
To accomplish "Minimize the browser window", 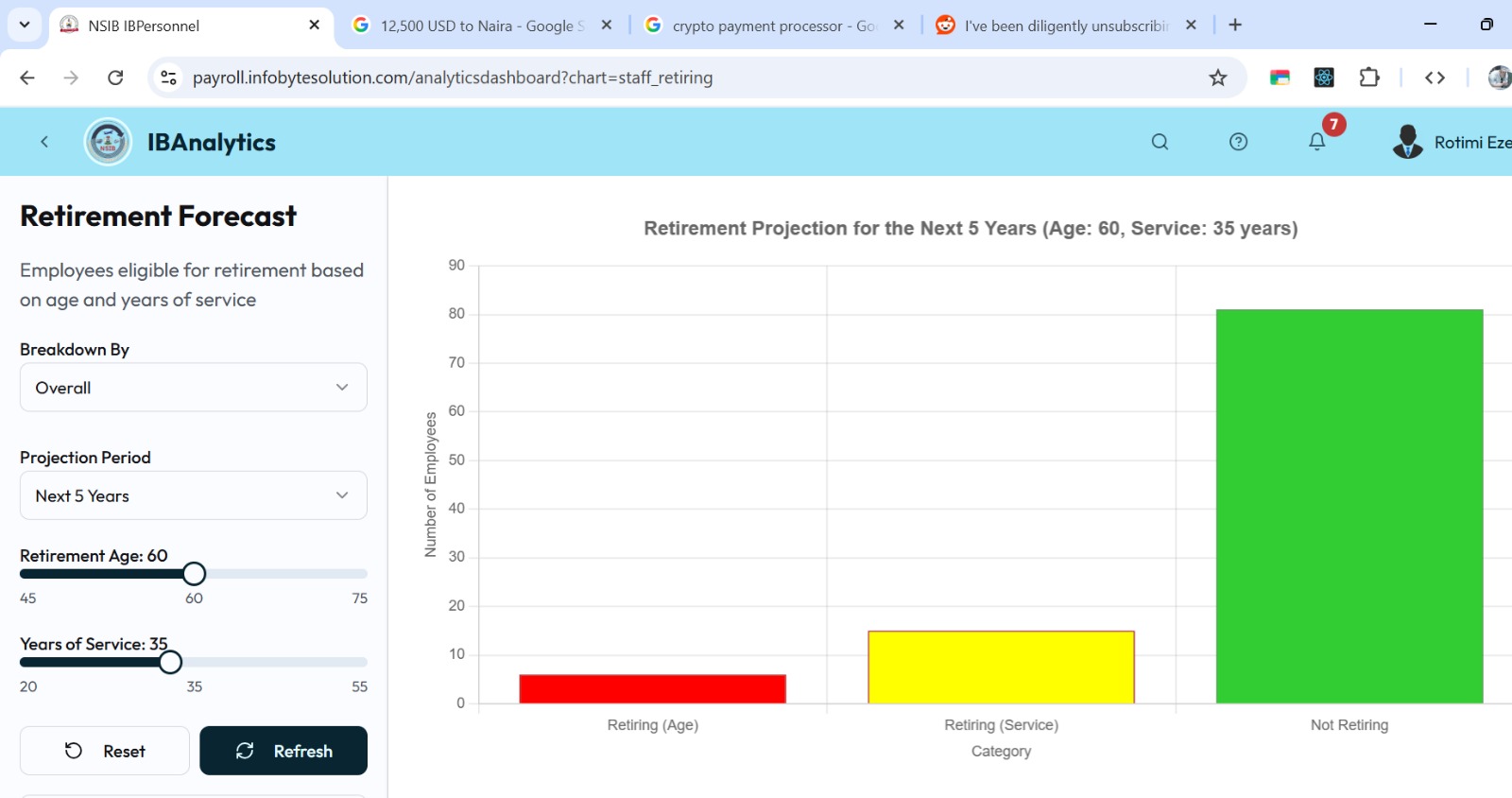I will [1431, 25].
